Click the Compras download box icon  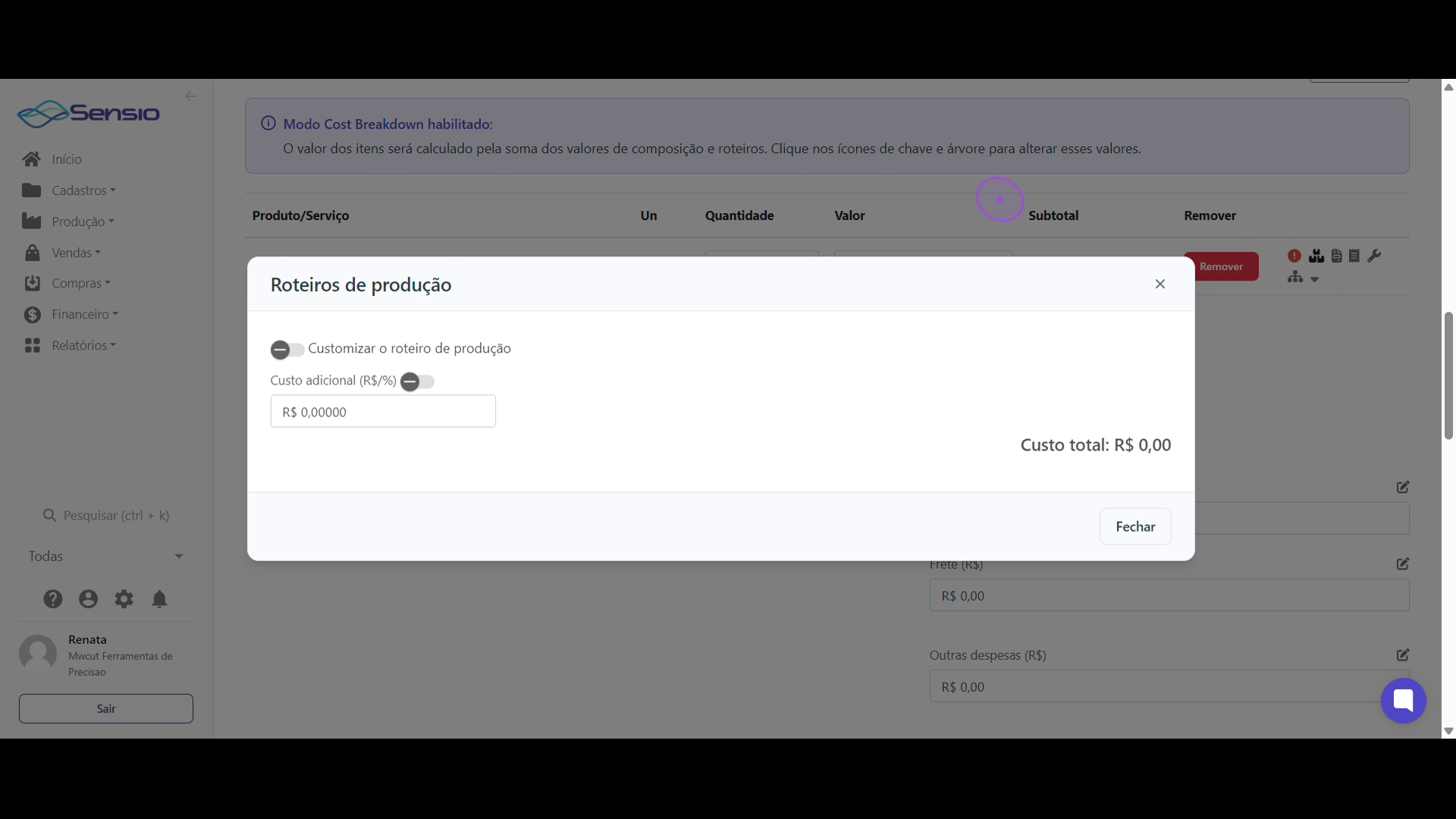click(32, 283)
